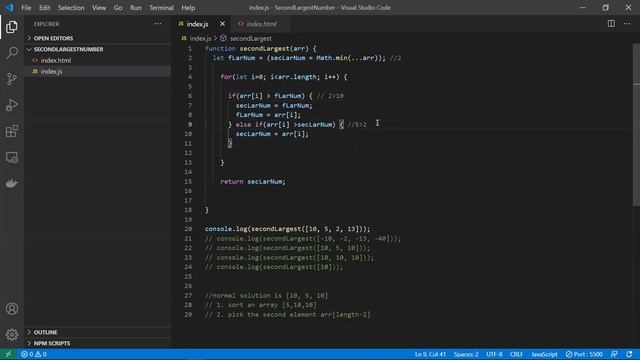The height and width of the screenshot is (360, 640).
Task: Click the return secLarNum; line
Action: point(253,182)
